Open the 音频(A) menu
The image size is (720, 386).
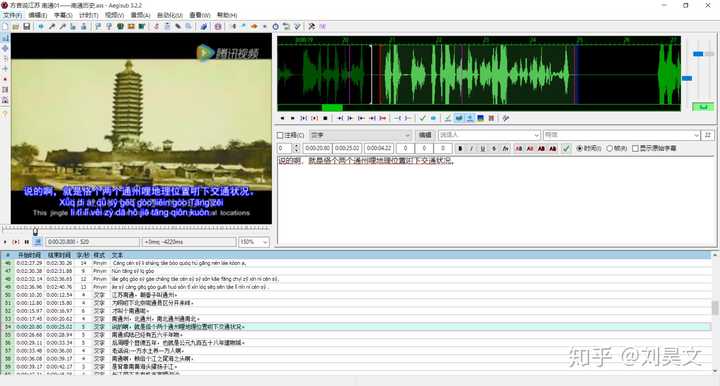[140, 15]
